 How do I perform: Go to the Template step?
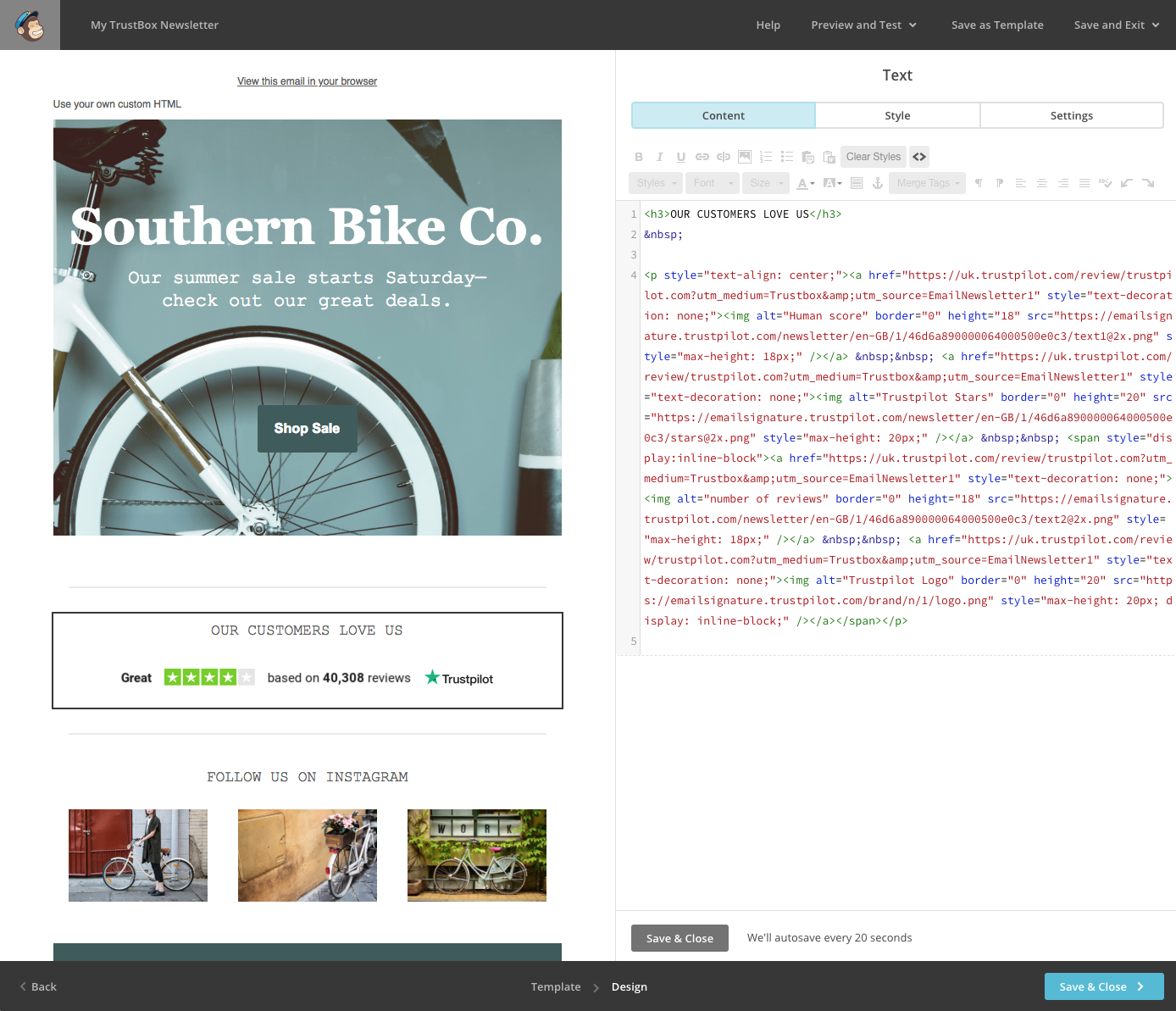click(x=556, y=986)
